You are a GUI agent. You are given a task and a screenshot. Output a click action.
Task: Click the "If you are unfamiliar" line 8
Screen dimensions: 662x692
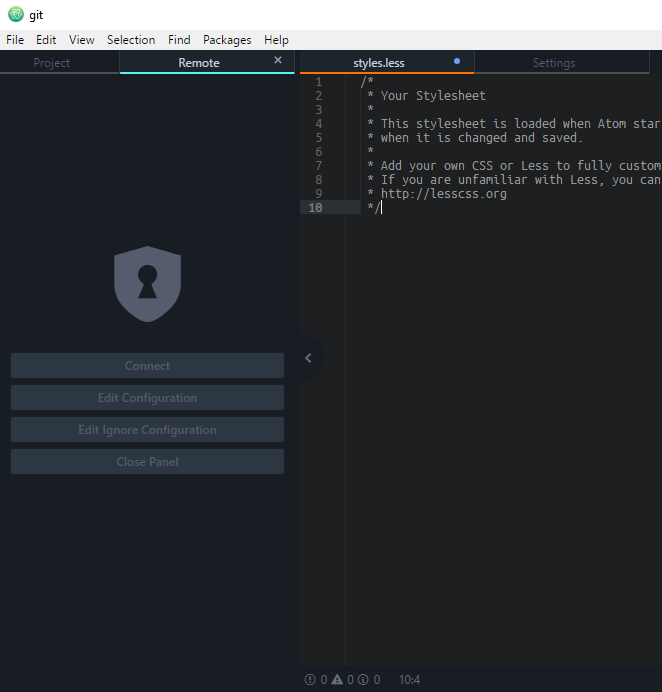pyautogui.click(x=521, y=180)
